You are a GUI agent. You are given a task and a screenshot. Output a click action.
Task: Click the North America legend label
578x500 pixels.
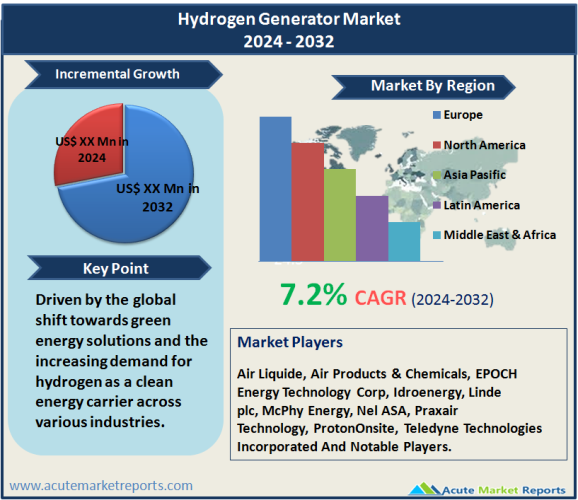click(x=484, y=145)
